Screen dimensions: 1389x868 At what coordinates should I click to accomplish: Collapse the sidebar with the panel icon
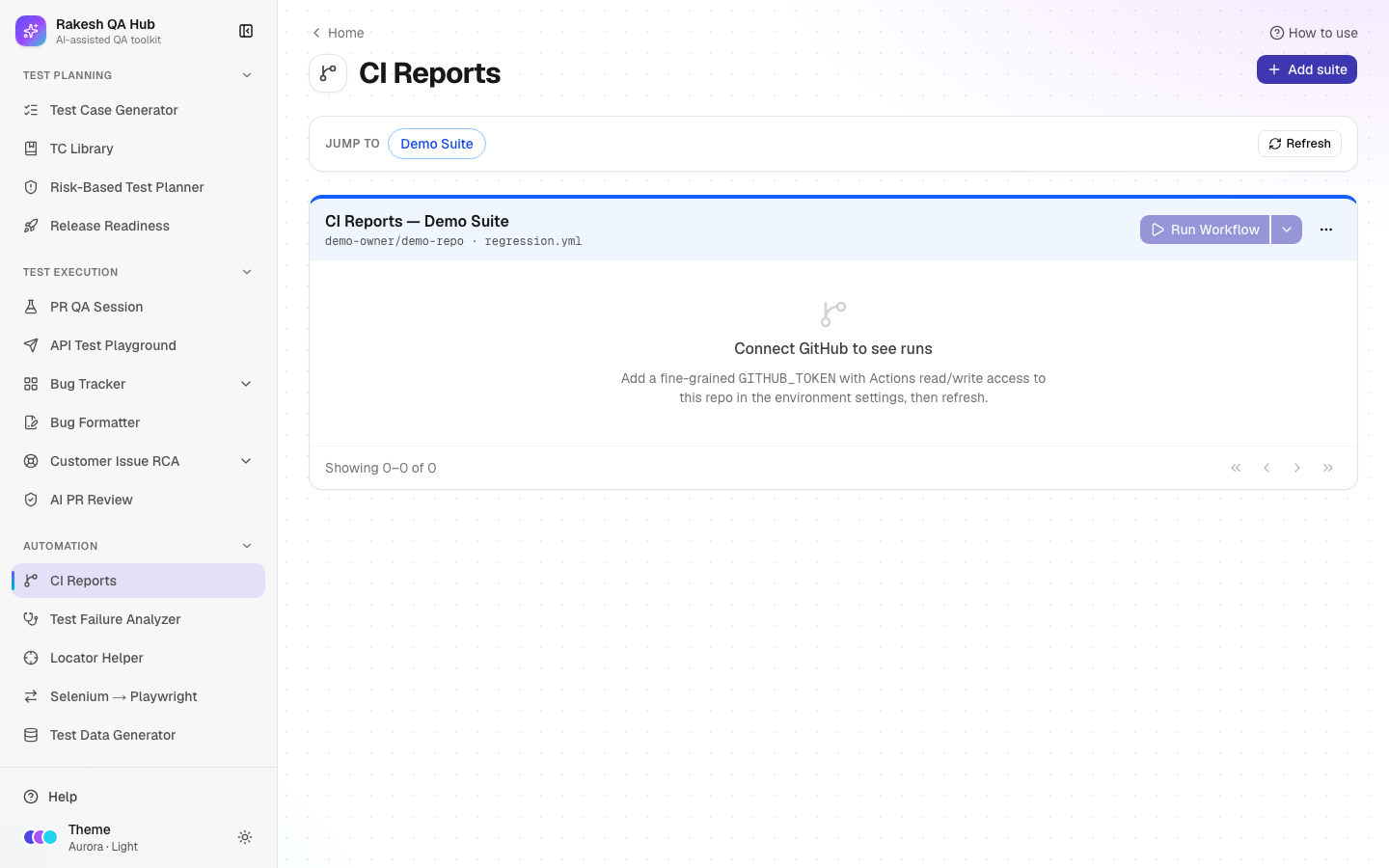tap(246, 31)
